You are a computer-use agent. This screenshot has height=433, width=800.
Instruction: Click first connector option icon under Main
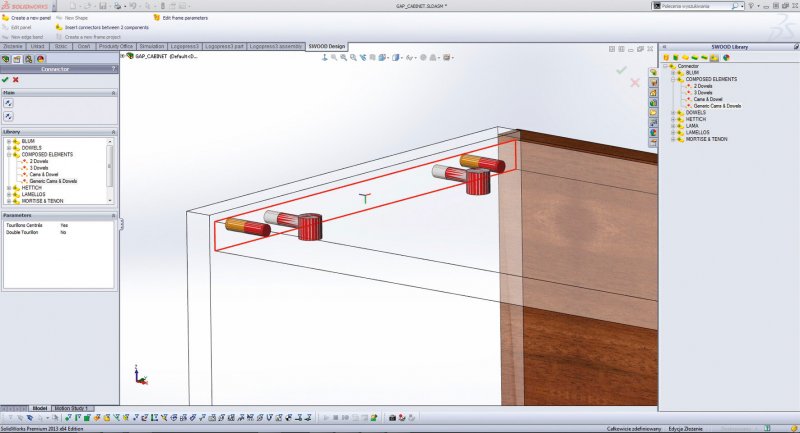pyautogui.click(x=9, y=103)
